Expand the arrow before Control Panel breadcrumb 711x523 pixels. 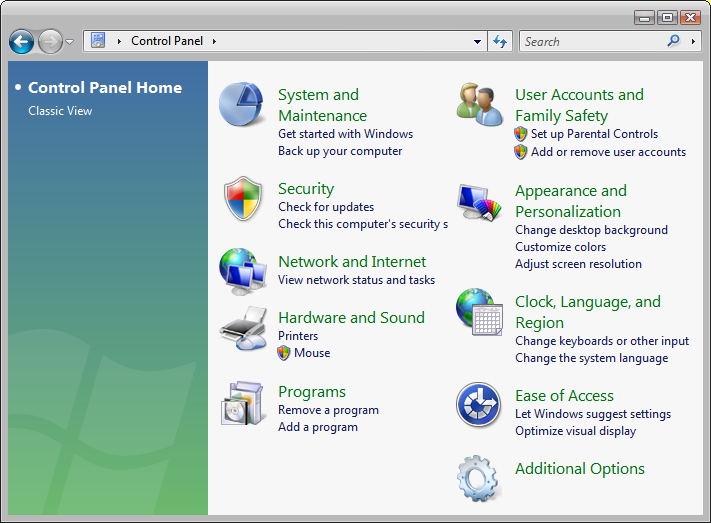coord(119,41)
